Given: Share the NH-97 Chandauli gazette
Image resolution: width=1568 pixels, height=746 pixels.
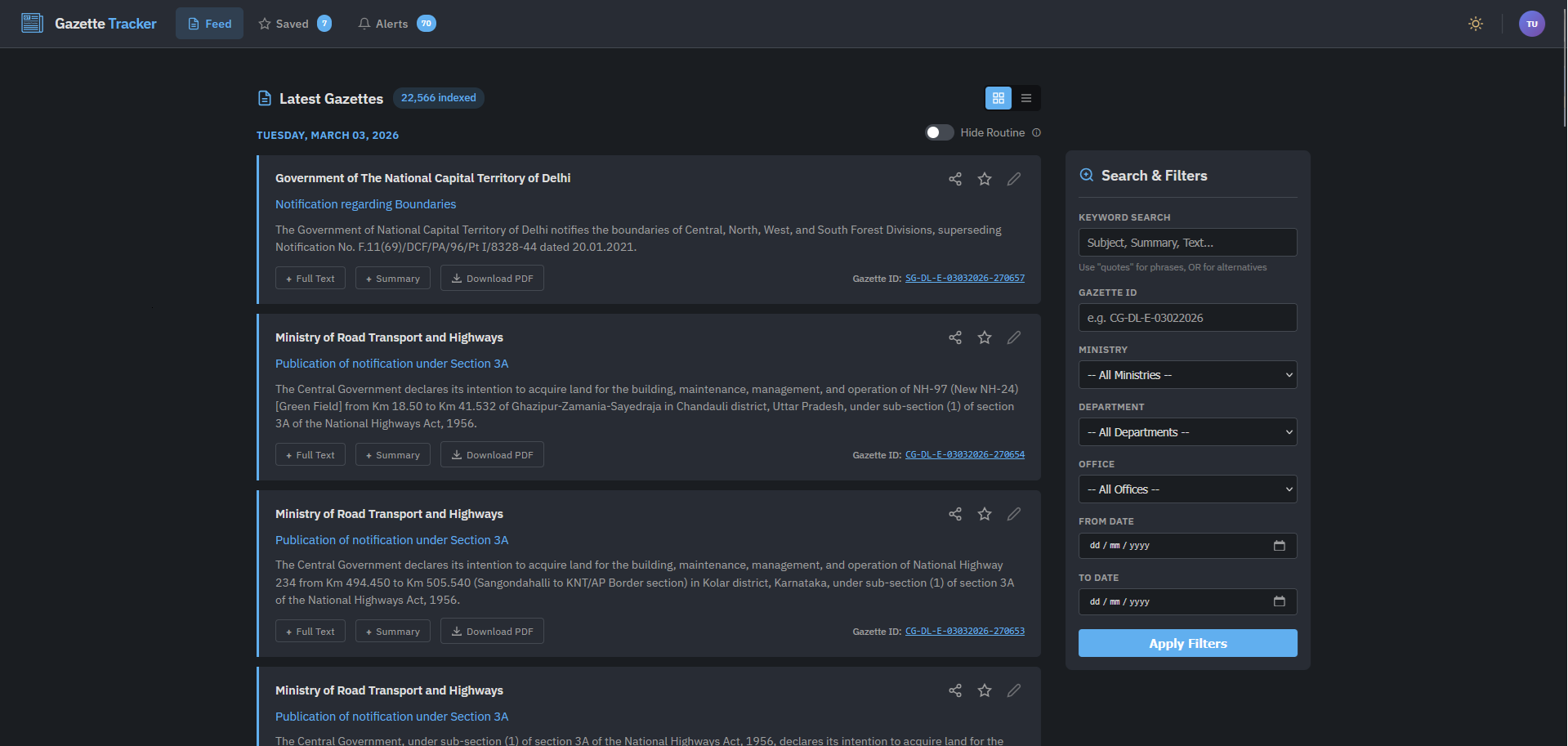Looking at the screenshot, I should pyautogui.click(x=955, y=337).
